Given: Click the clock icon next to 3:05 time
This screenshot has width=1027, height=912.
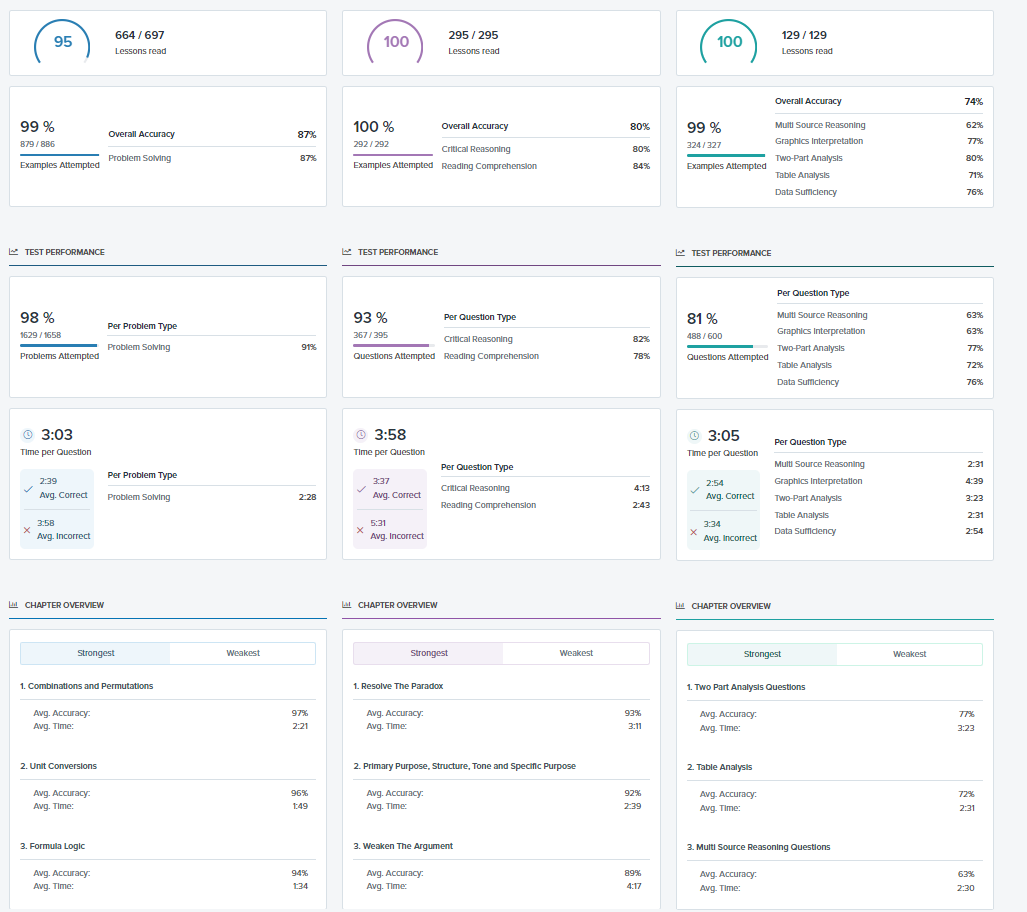Looking at the screenshot, I should [x=695, y=436].
